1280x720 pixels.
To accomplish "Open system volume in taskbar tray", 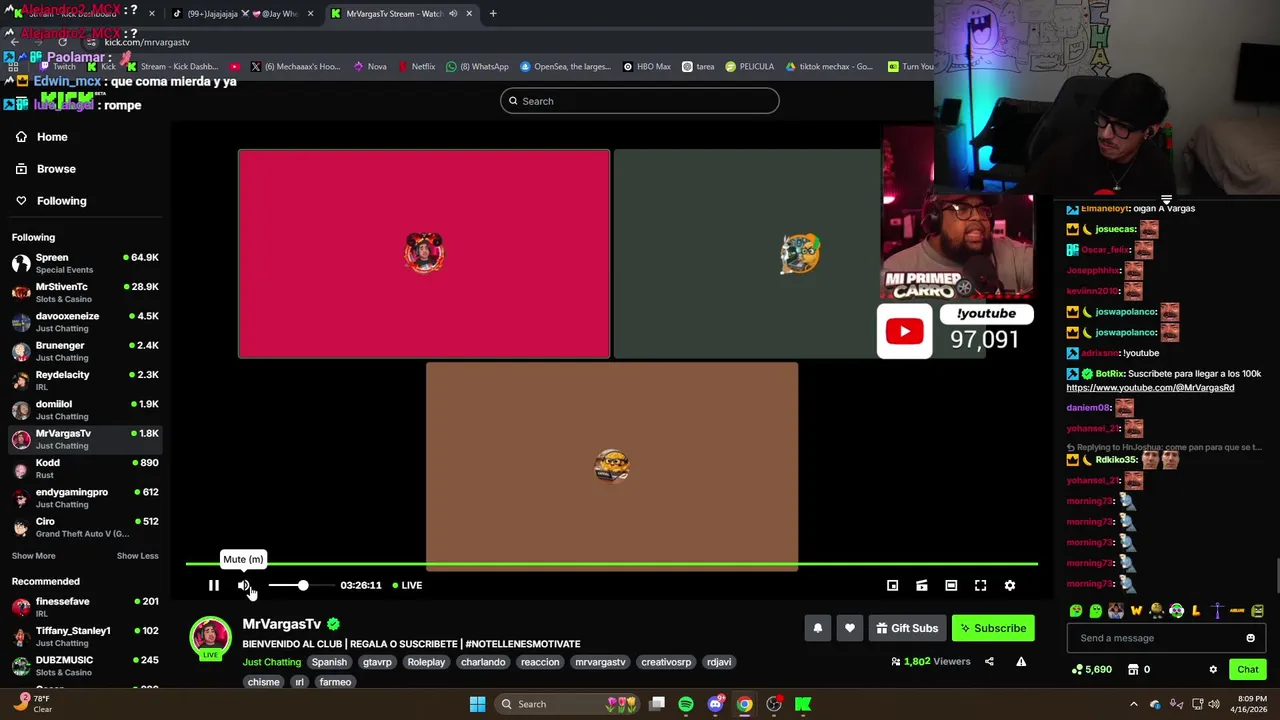I will pyautogui.click(x=1213, y=704).
